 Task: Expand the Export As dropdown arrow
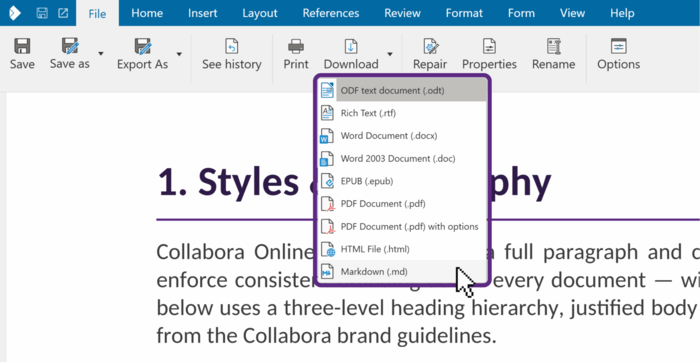[x=179, y=54]
